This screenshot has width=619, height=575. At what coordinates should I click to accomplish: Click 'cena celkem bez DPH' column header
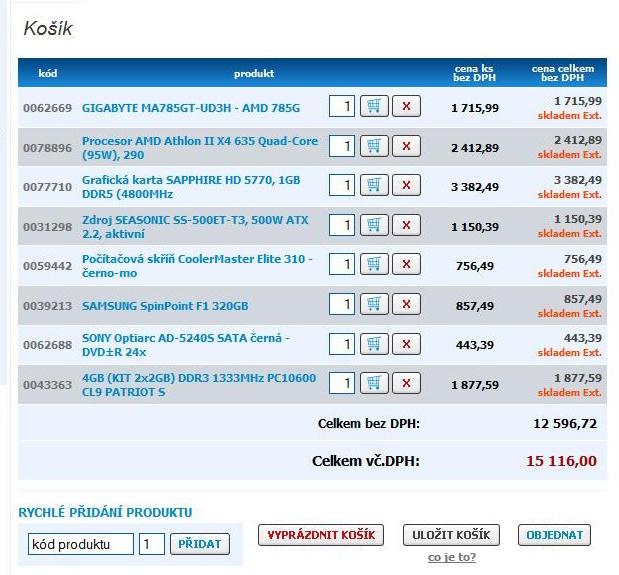(563, 73)
